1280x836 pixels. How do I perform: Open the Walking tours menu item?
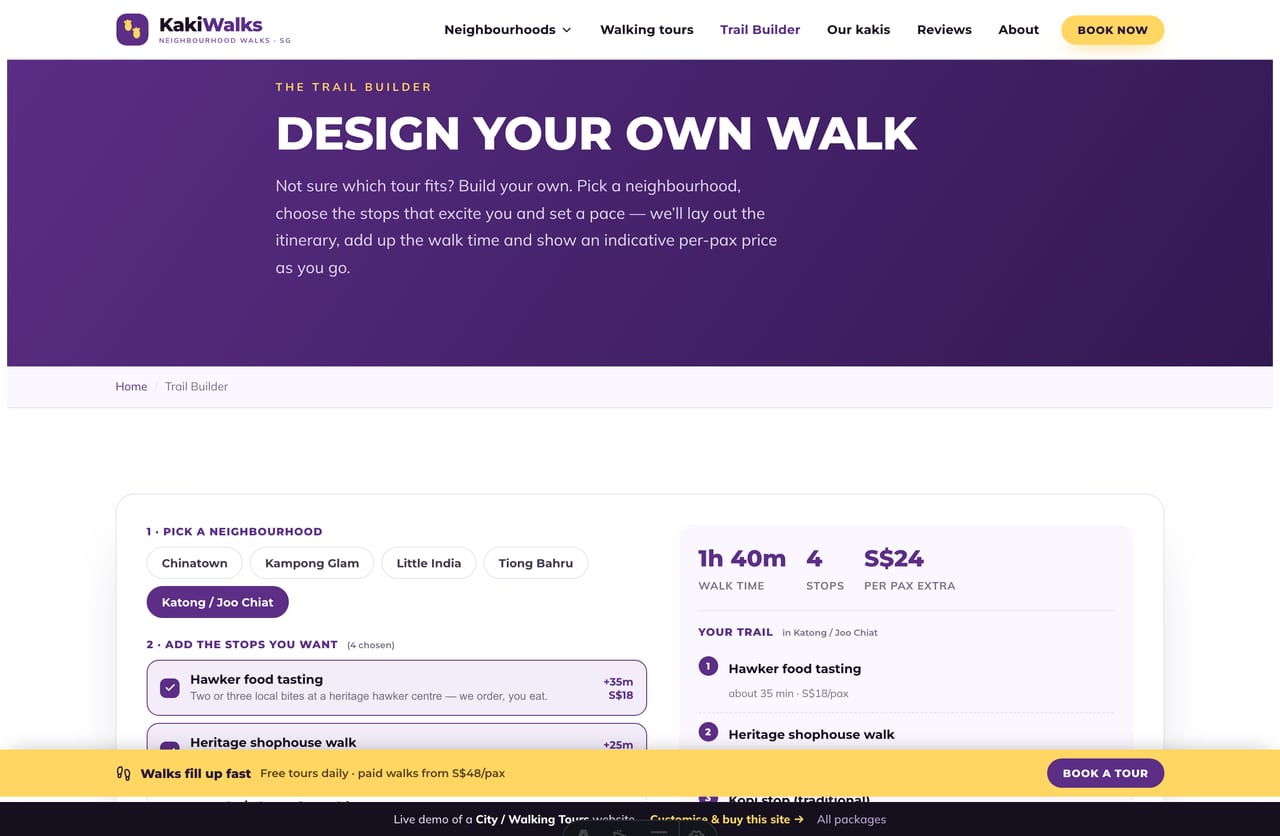click(647, 30)
